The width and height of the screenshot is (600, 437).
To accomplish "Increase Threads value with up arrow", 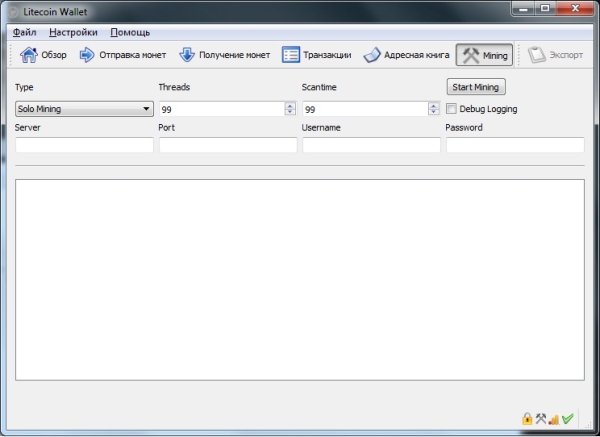I will click(x=290, y=106).
